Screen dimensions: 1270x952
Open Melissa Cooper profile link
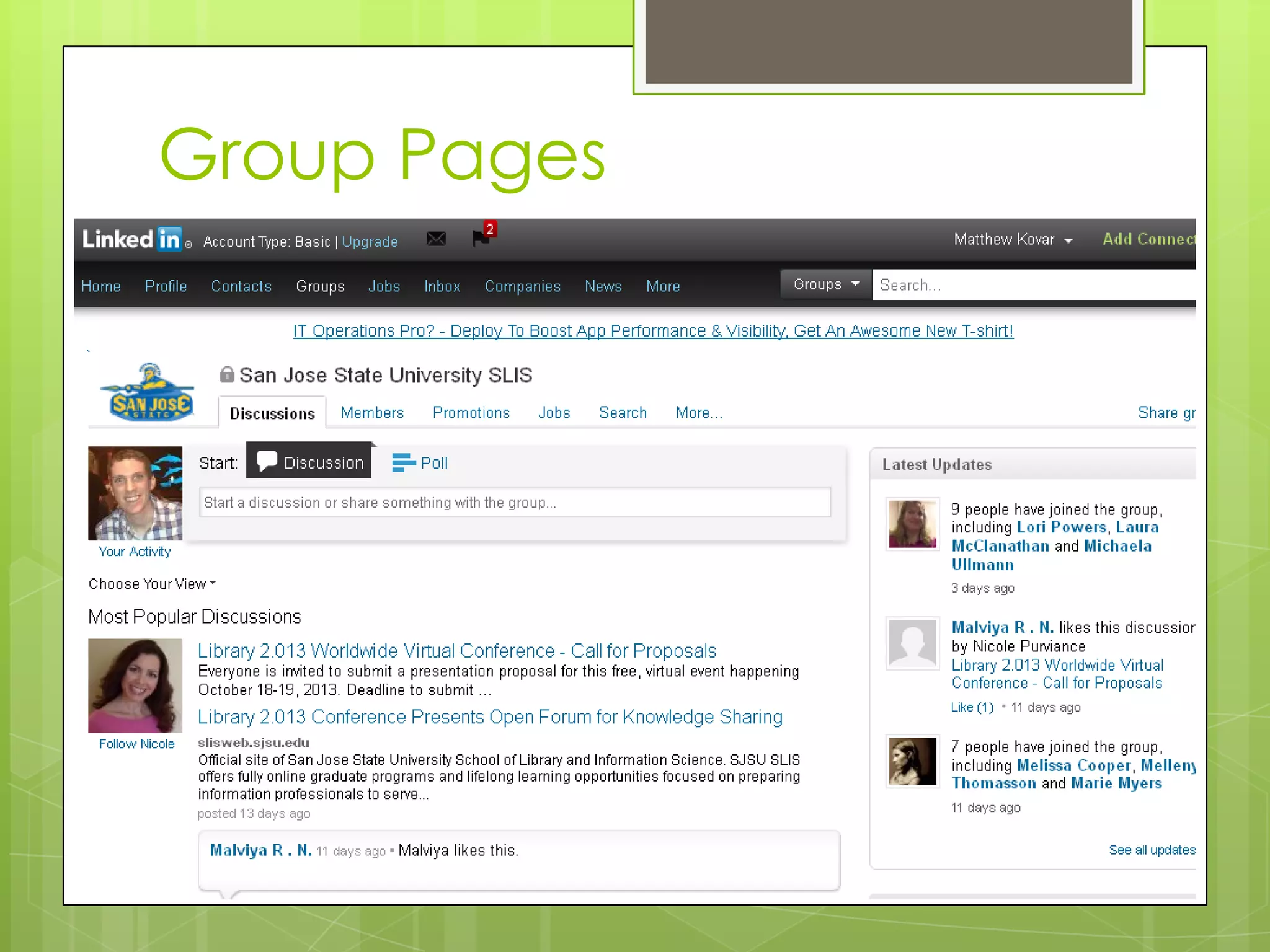[x=1075, y=765]
